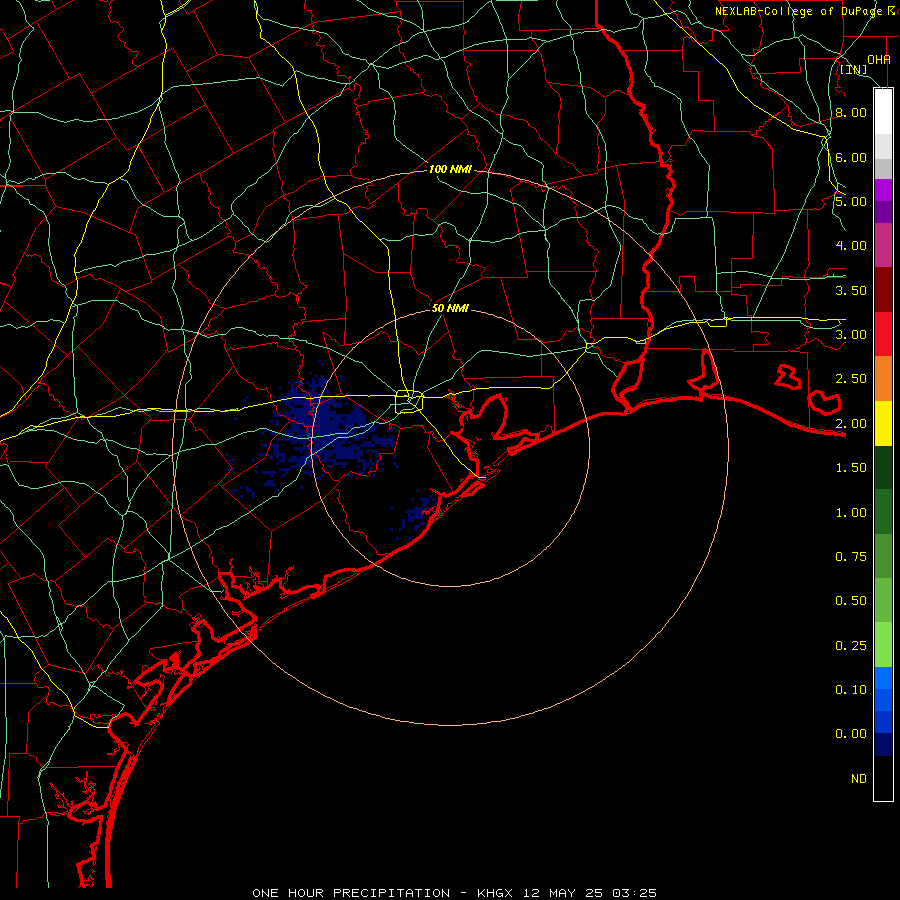
Task: Click the 2.50 scale value
Action: pyautogui.click(x=851, y=379)
